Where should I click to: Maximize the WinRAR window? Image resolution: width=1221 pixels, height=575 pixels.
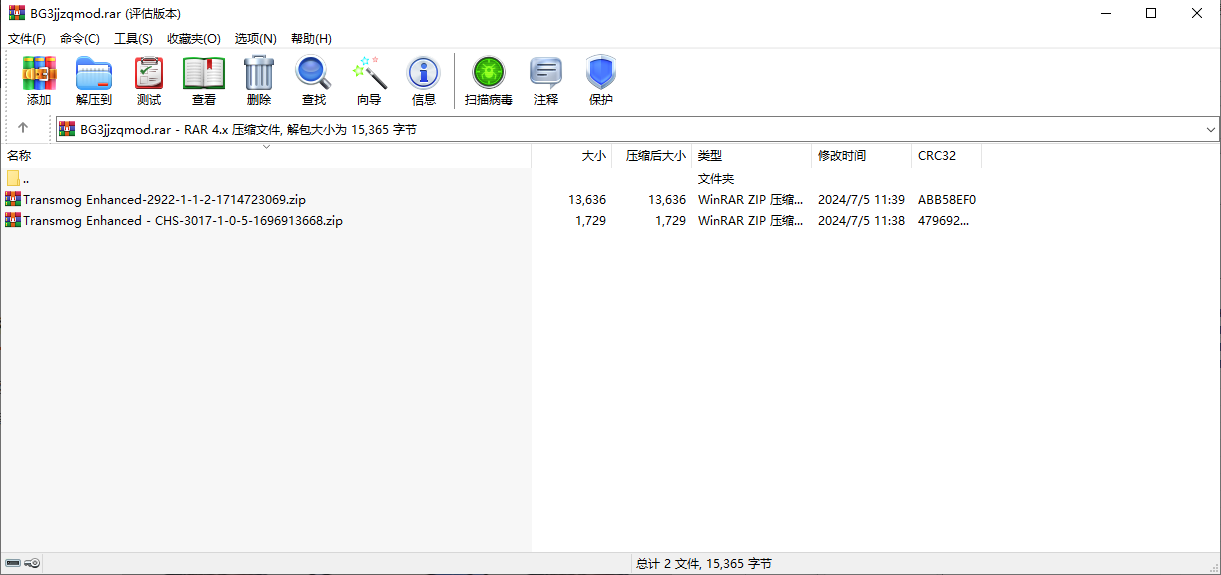(1151, 14)
